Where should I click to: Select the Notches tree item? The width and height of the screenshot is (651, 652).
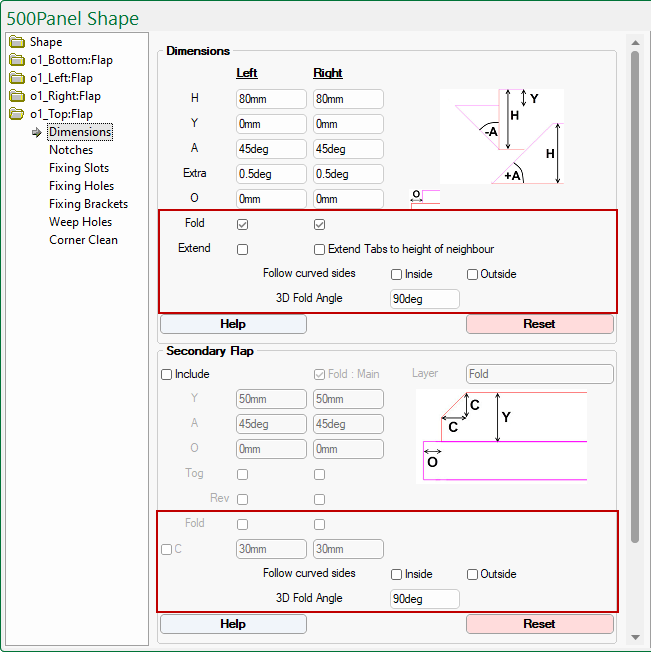[x=71, y=150]
